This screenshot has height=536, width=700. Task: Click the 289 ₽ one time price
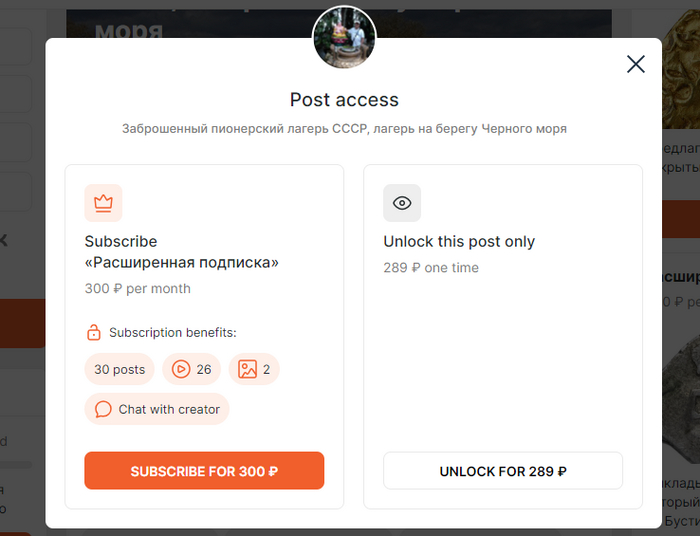(431, 268)
